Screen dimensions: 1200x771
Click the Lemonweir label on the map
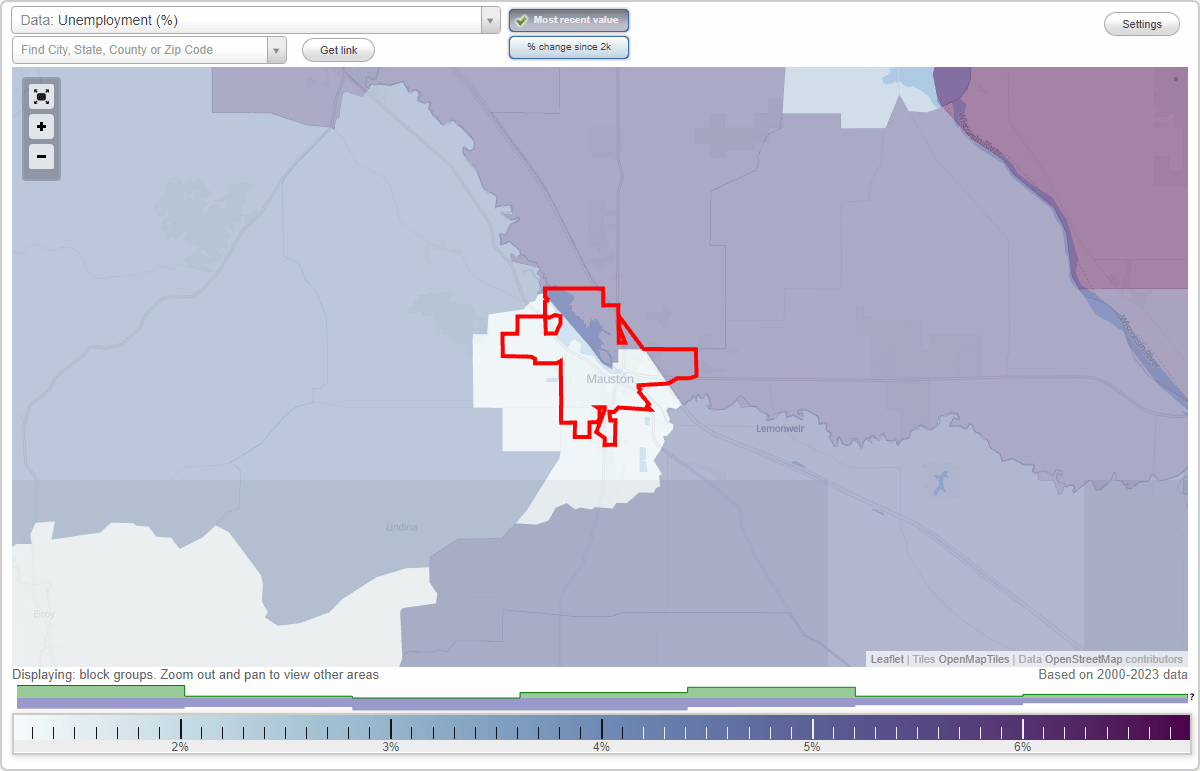click(x=781, y=428)
